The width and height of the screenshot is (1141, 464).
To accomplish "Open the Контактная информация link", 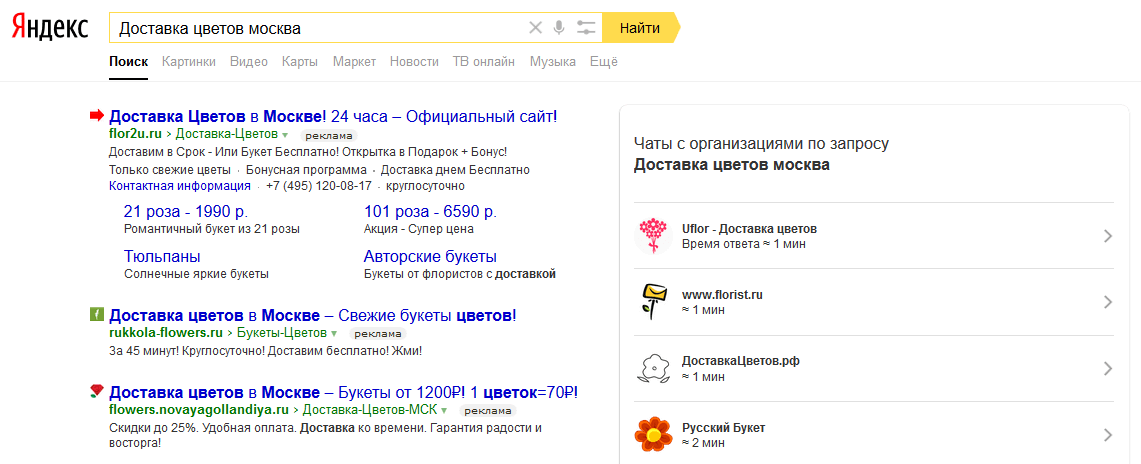I will [180, 185].
